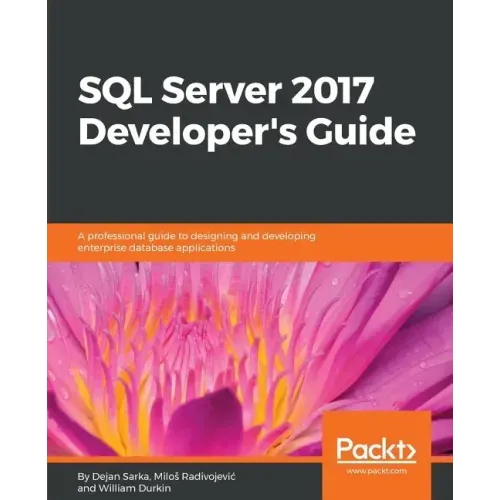Screen dimensions: 500x500
Task: Click the pink lotus flower cover image
Action: point(250,359)
